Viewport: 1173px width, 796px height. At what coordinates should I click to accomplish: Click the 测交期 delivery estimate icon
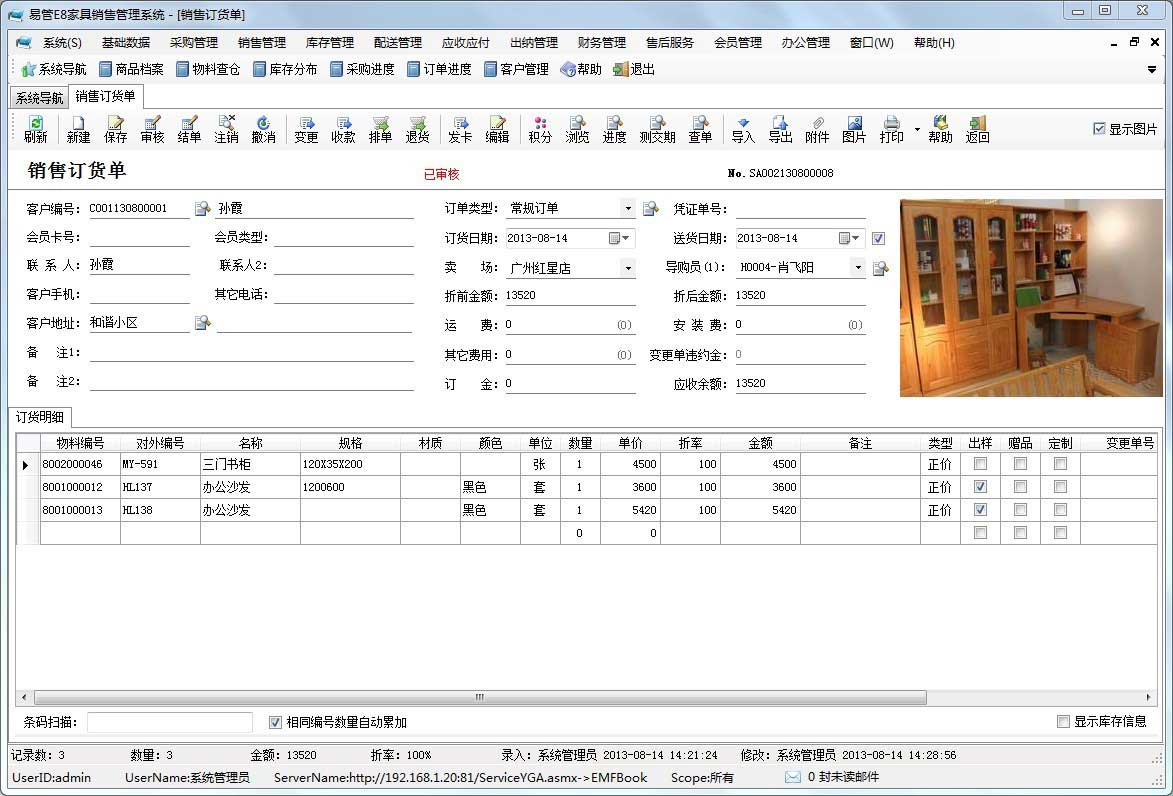[x=658, y=129]
